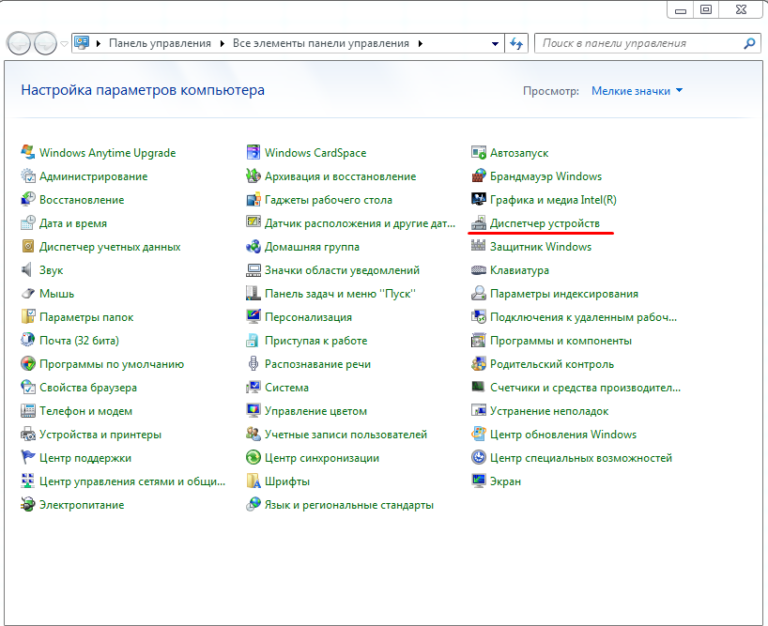Click the Параметры папок folder icon
Image resolution: width=768 pixels, height=626 pixels.
pos(28,316)
